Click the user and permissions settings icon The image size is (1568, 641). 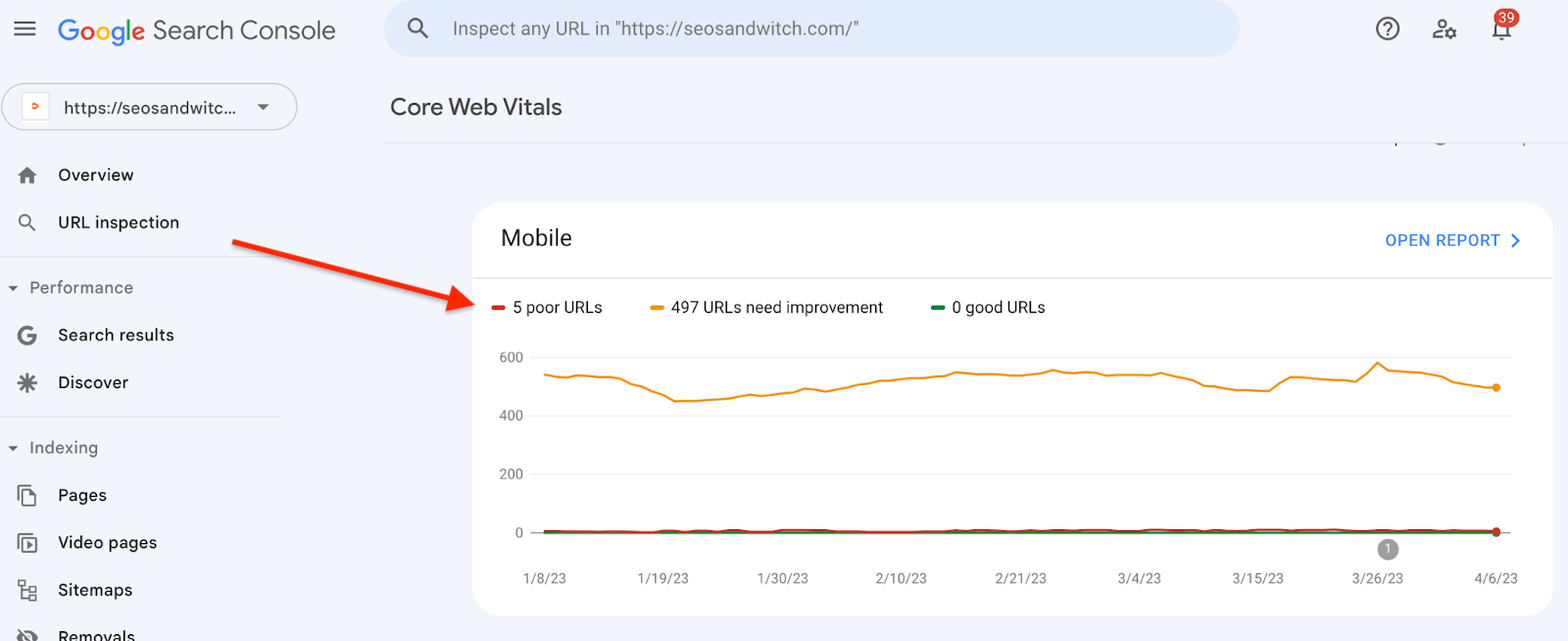1444,30
